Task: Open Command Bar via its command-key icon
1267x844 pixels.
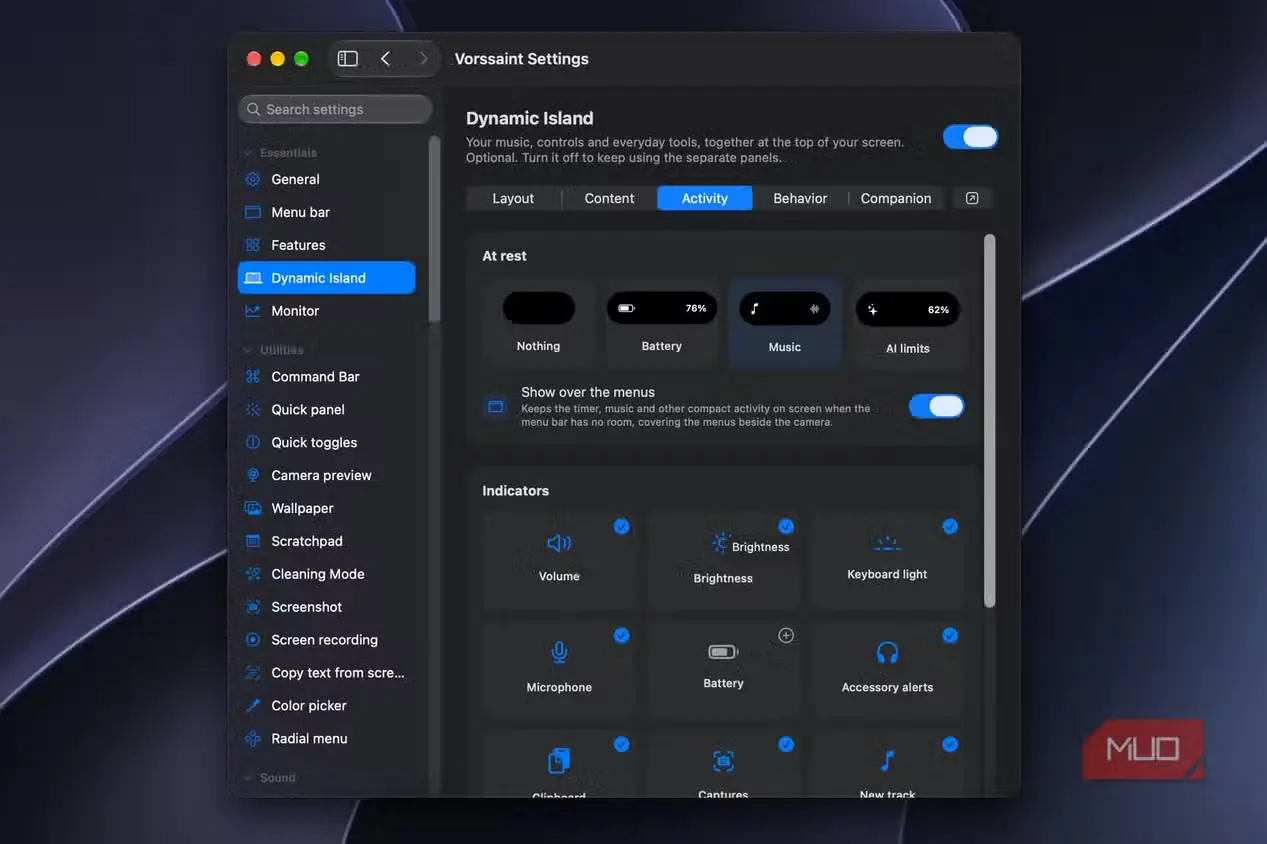Action: point(253,377)
